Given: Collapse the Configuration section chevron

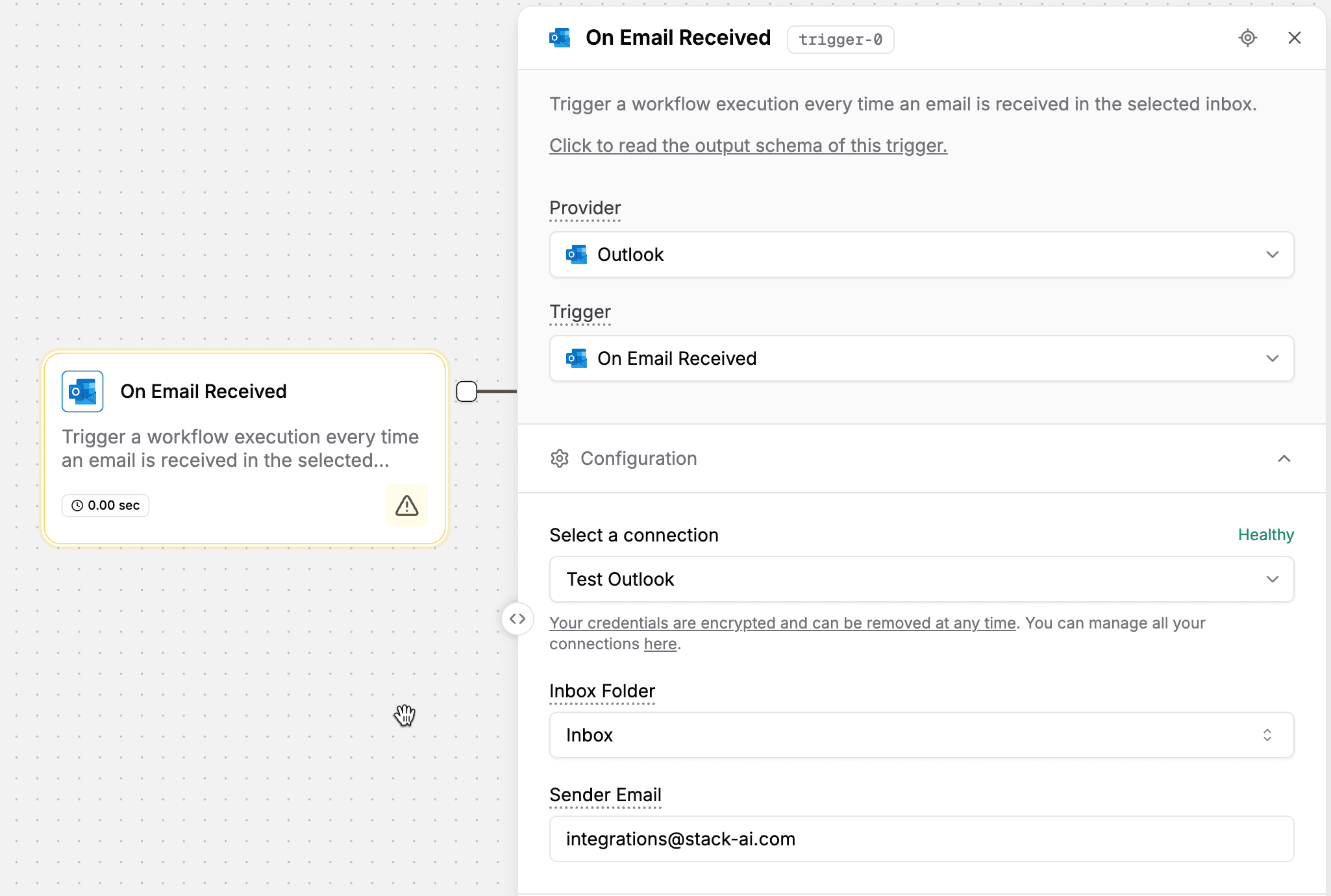Looking at the screenshot, I should tap(1284, 458).
